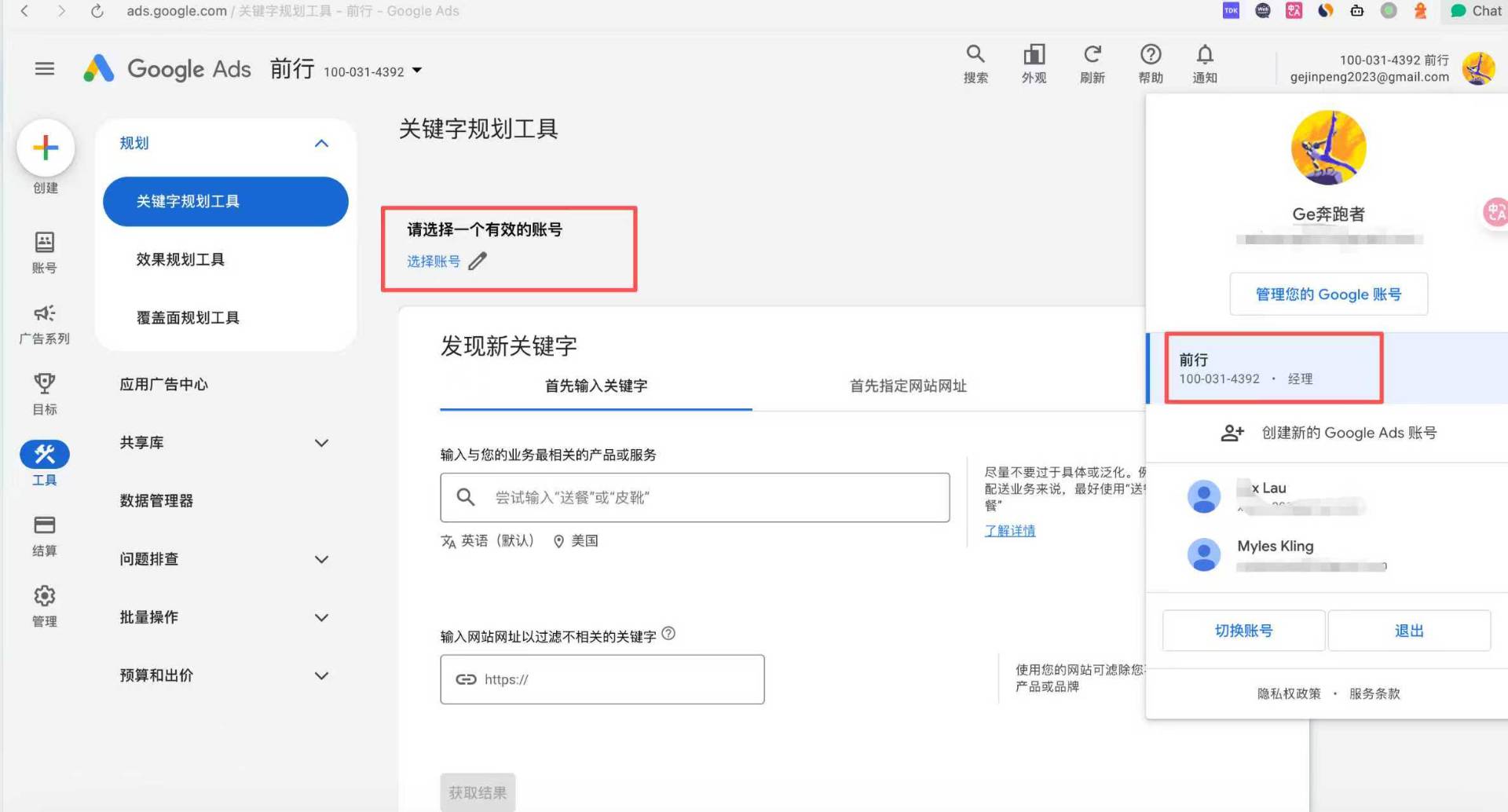Click the search magnifier icon
The image size is (1508, 812).
pos(975,54)
